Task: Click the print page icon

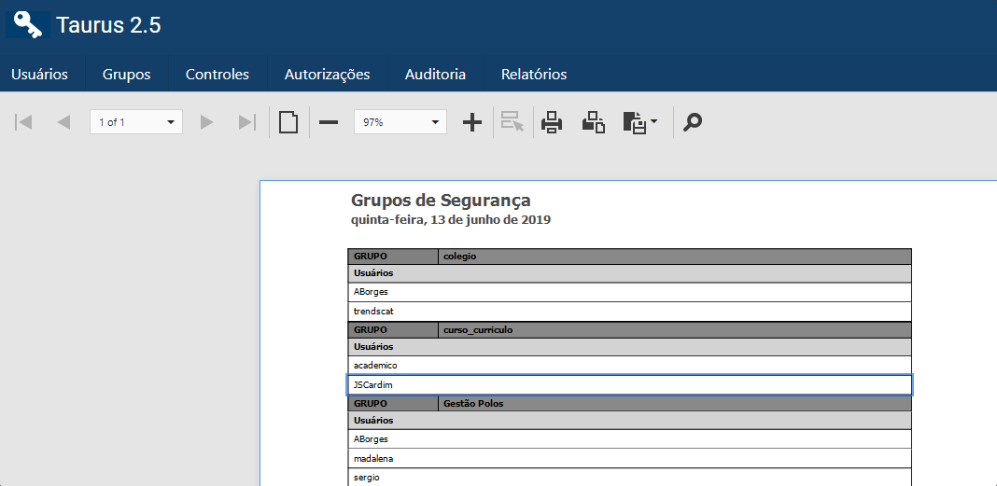Action: coord(594,122)
